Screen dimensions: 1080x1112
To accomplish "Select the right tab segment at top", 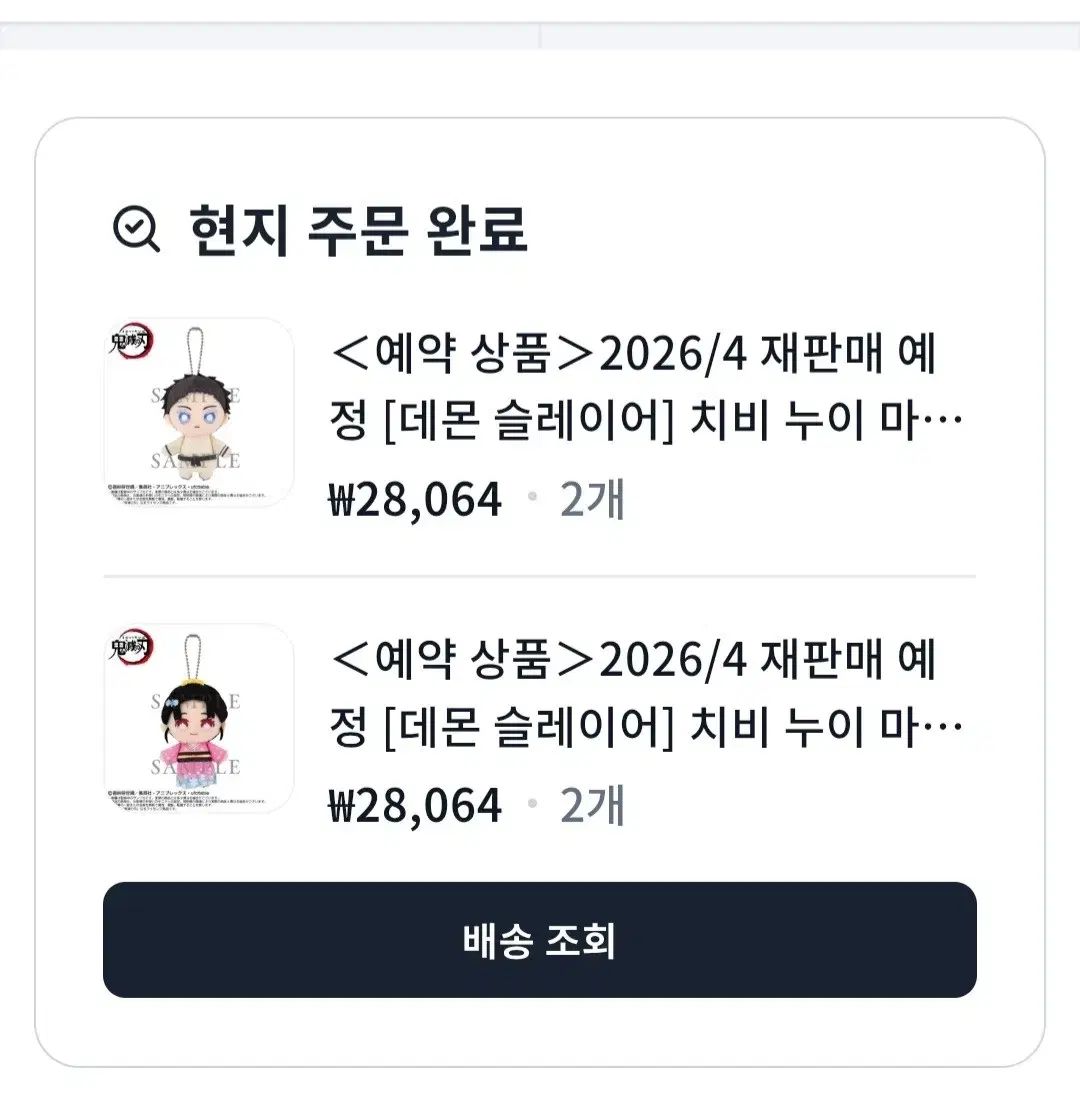I will [810, 35].
